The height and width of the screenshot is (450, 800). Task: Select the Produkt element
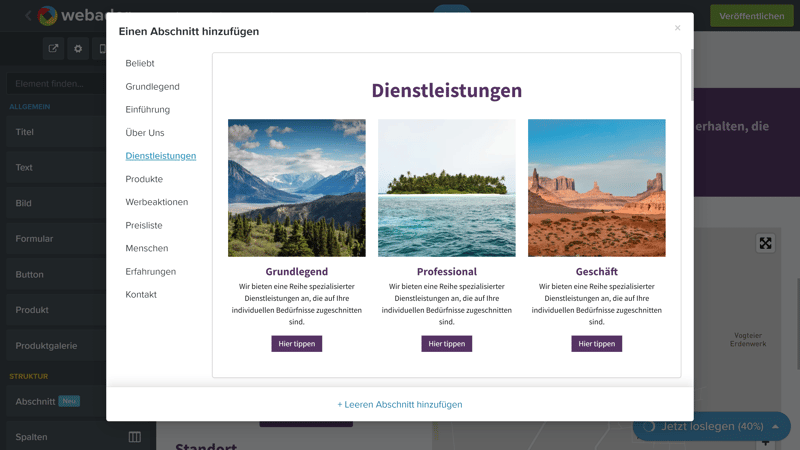tap(56, 310)
